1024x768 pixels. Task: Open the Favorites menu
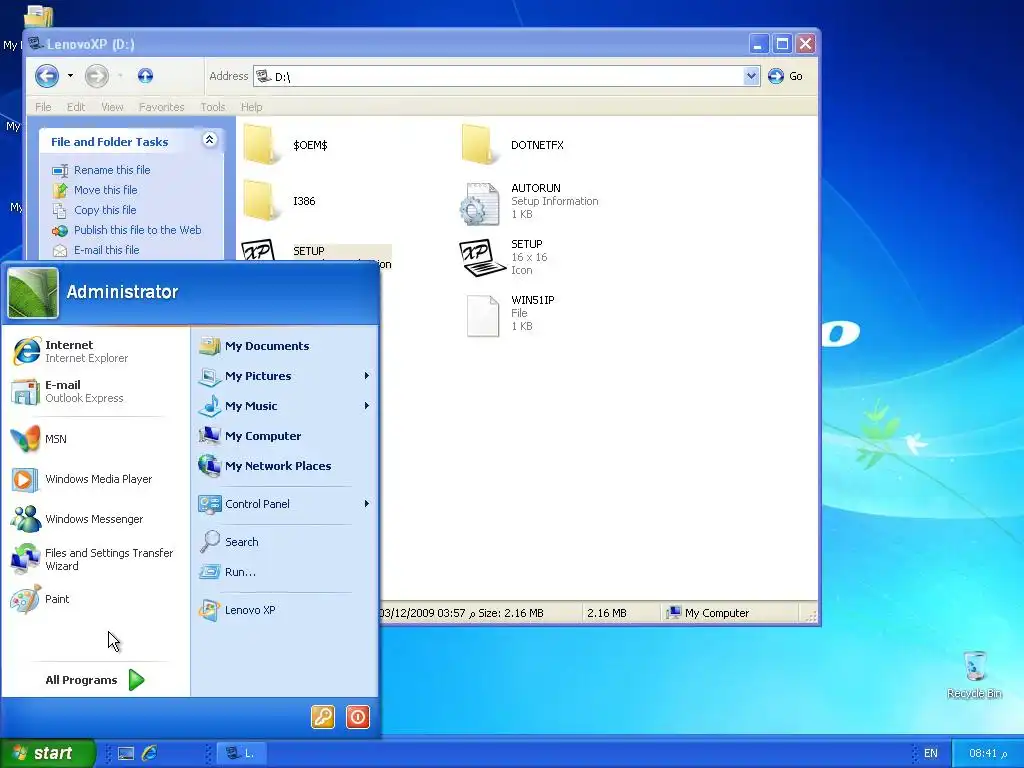pos(161,107)
